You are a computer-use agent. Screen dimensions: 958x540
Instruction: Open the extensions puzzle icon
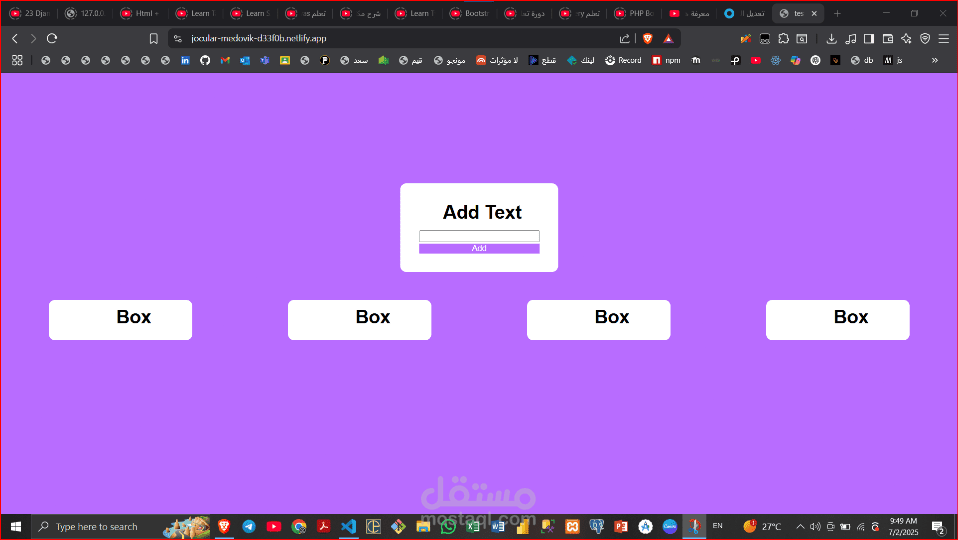(783, 38)
